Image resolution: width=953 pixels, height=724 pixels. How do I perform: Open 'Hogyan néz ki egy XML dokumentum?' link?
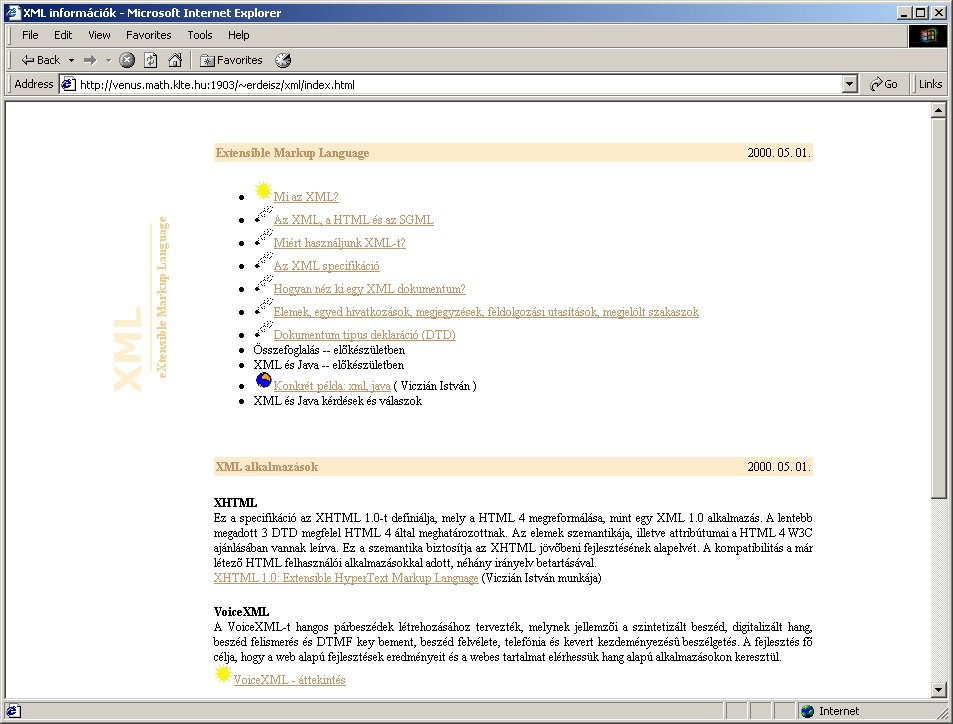(370, 289)
